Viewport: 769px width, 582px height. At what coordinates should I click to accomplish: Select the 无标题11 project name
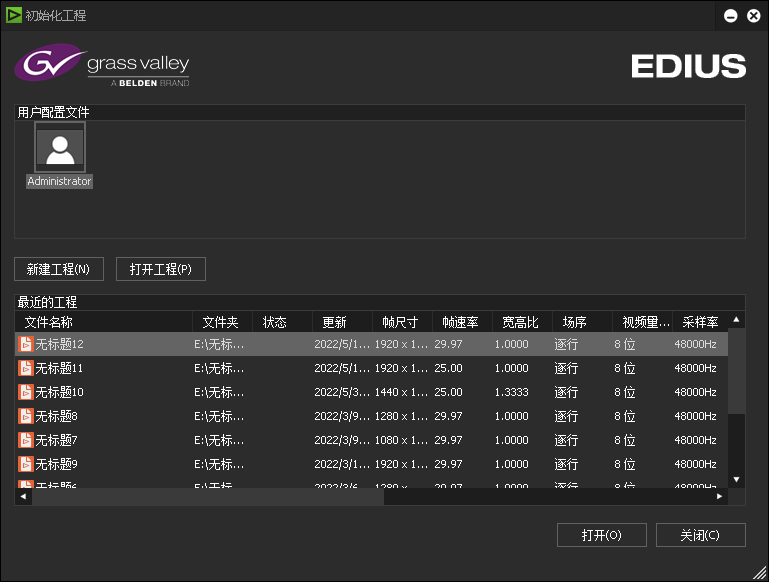click(59, 368)
